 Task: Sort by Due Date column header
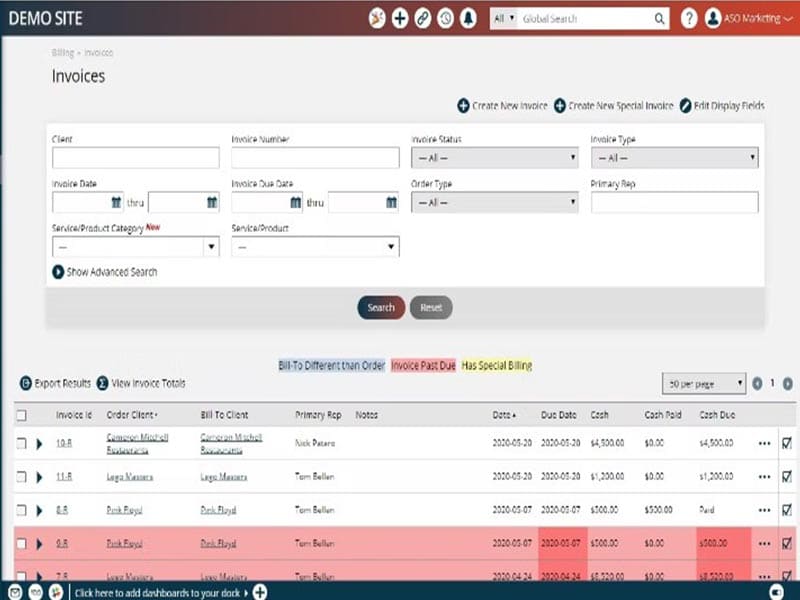coord(559,415)
